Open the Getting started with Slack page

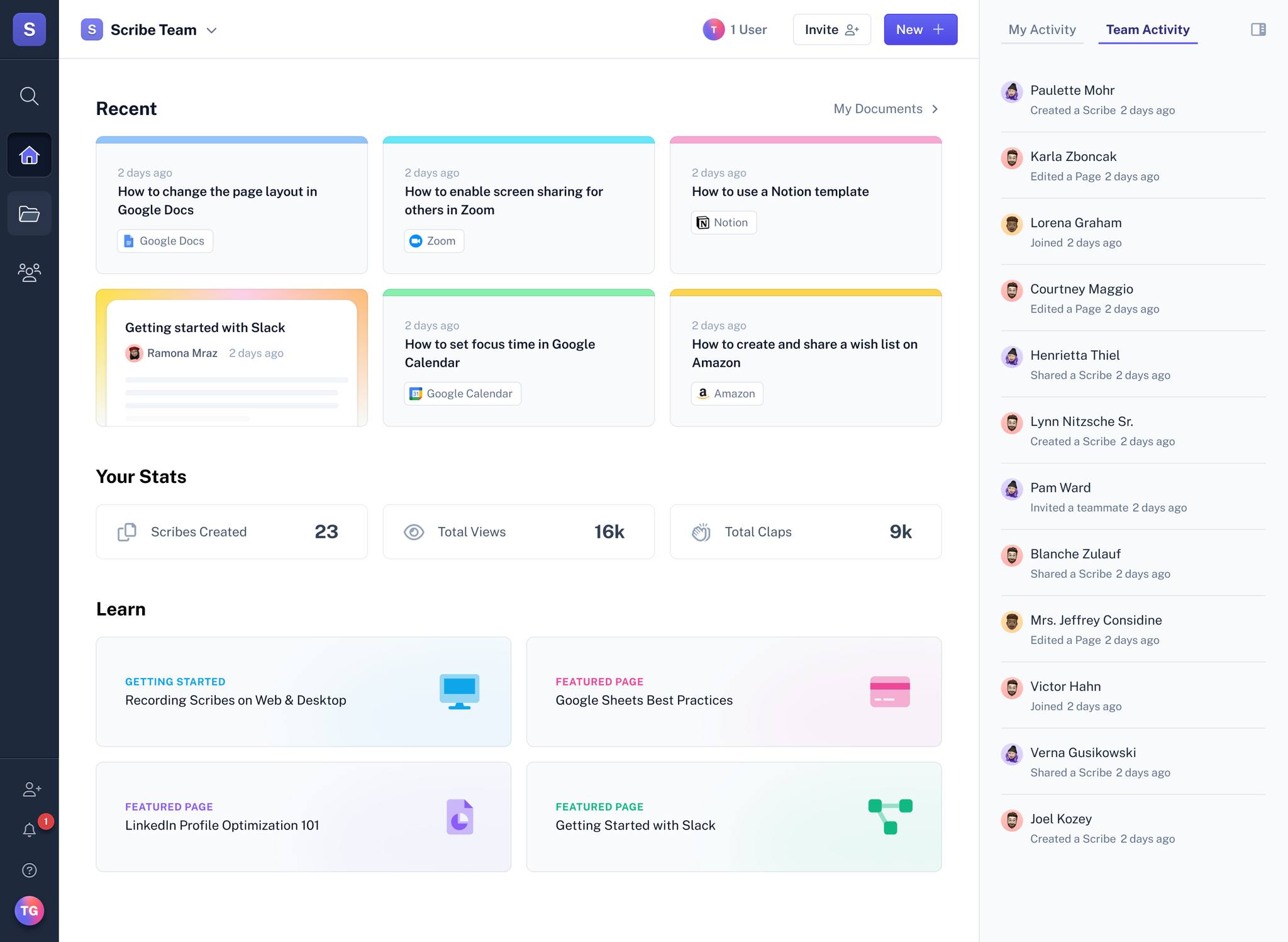[231, 358]
